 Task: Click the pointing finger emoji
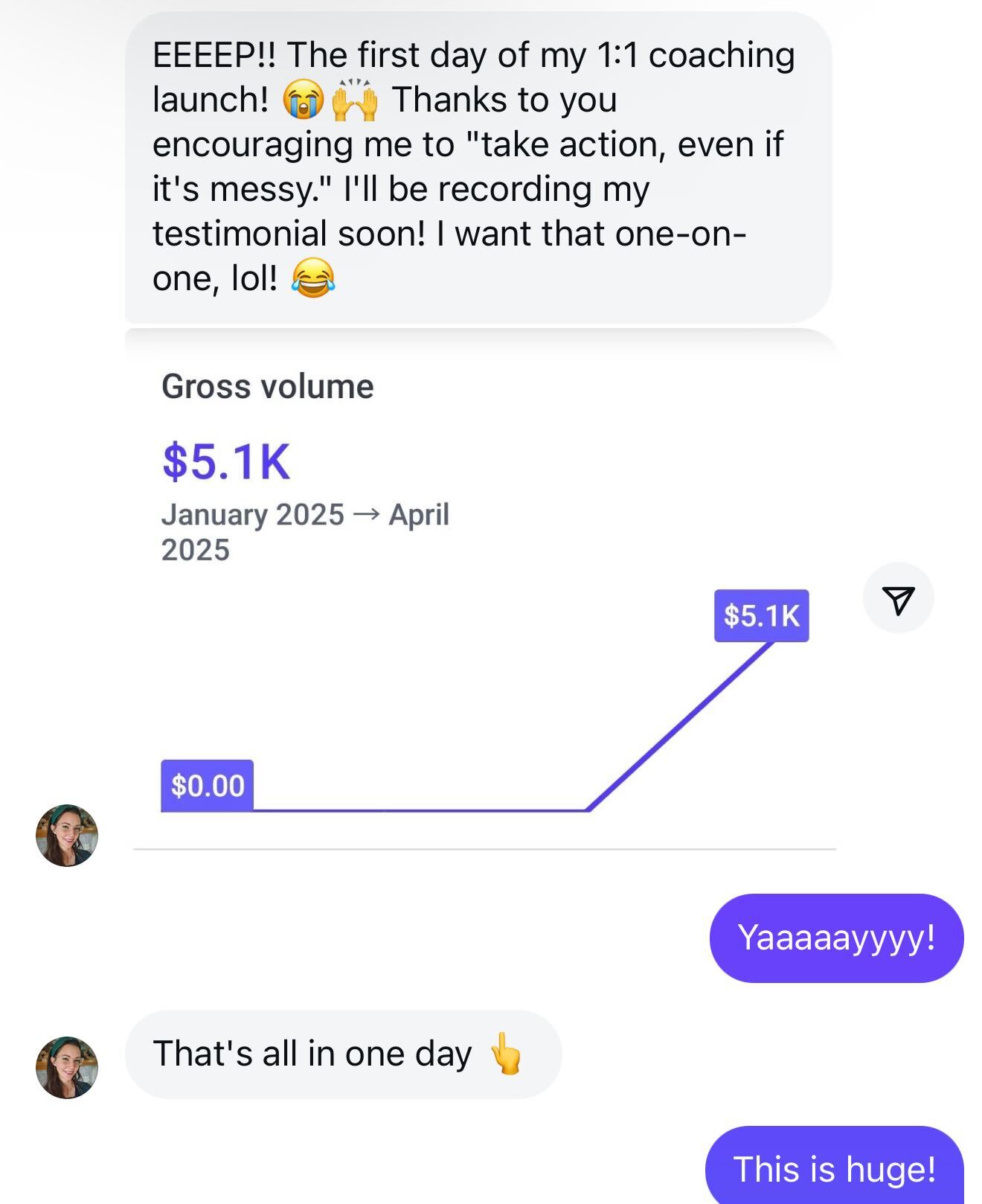click(x=506, y=1054)
